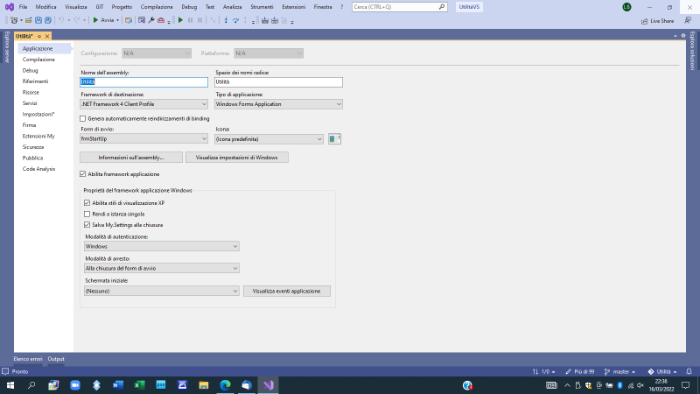
Task: Enable Rendi a istanza singola
Action: click(x=87, y=214)
